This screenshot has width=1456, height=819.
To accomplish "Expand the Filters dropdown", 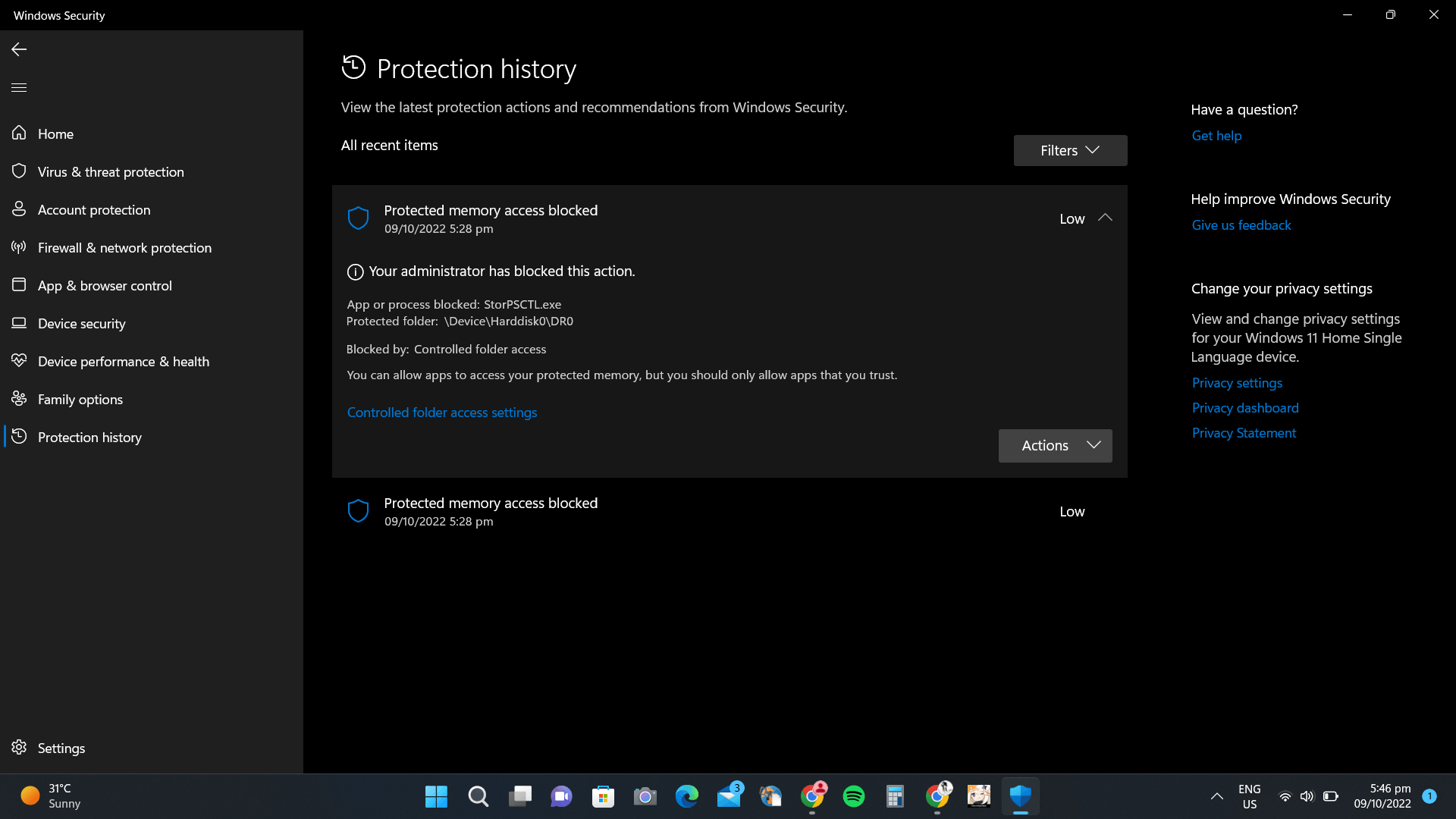I will (1069, 151).
